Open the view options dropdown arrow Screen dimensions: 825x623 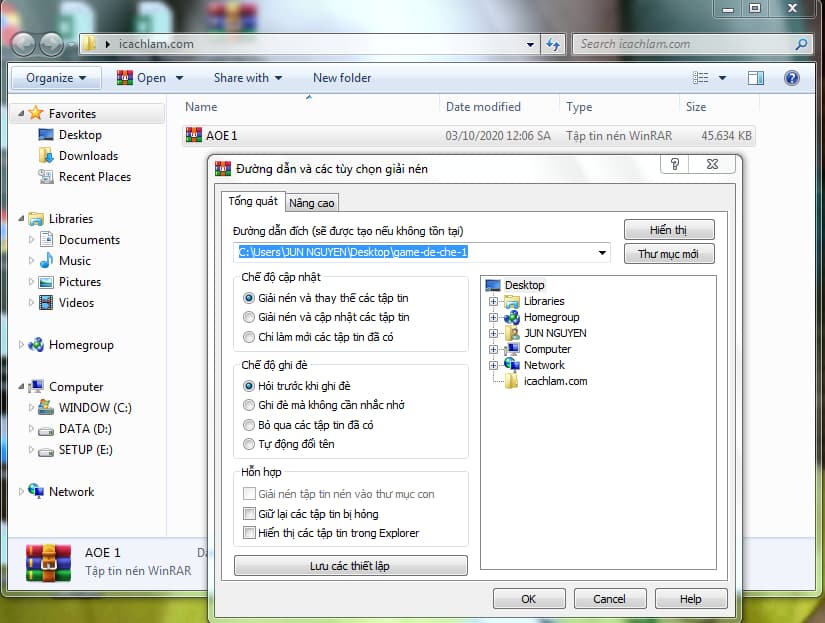722,78
